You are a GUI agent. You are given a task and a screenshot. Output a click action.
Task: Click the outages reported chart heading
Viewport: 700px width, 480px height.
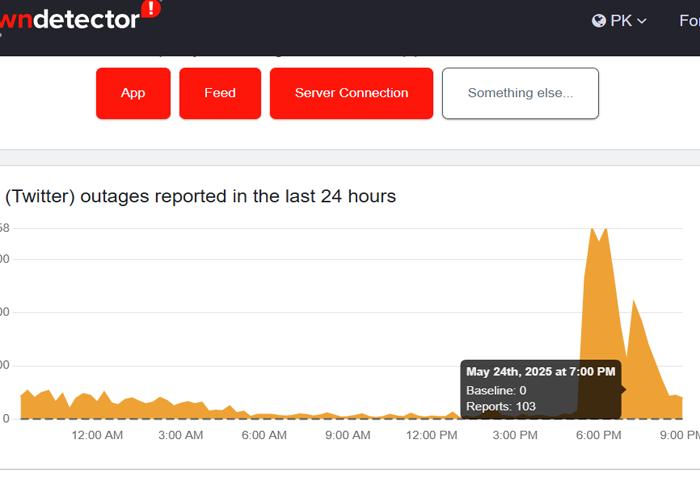(200, 196)
